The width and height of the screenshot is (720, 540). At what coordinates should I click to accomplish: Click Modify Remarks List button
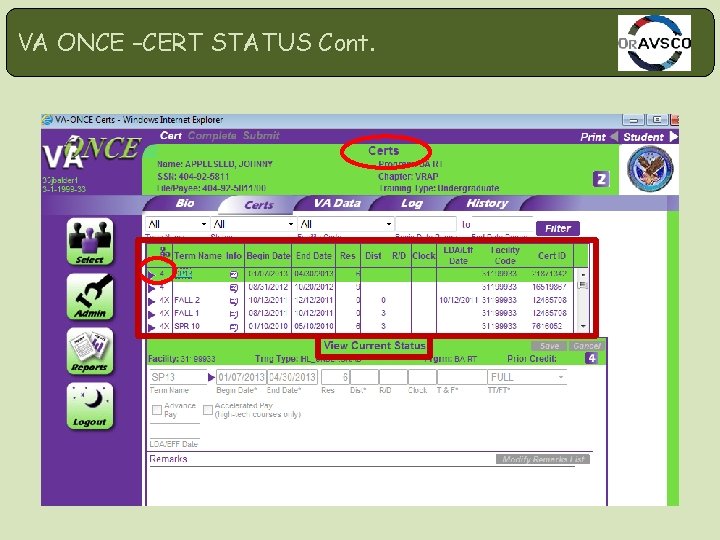click(543, 459)
